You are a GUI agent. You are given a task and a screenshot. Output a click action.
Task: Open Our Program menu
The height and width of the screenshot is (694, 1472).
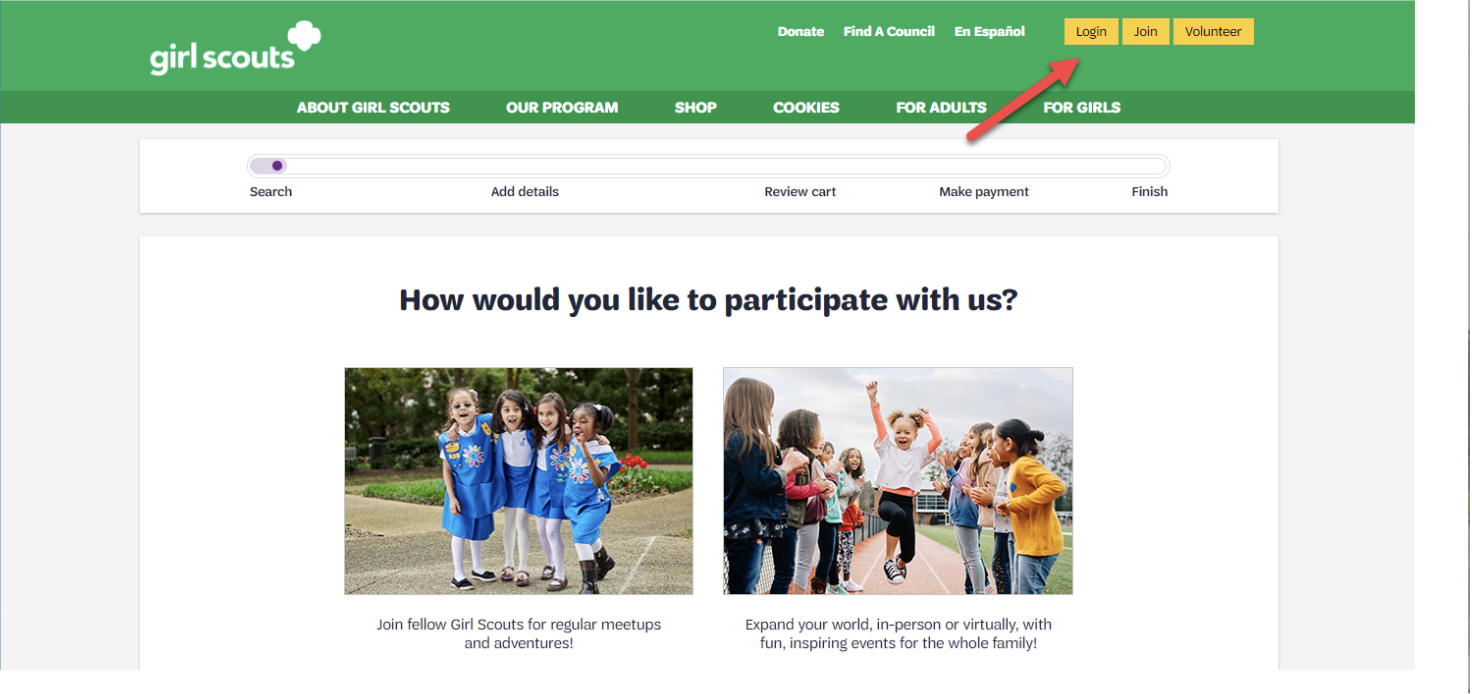tap(562, 108)
